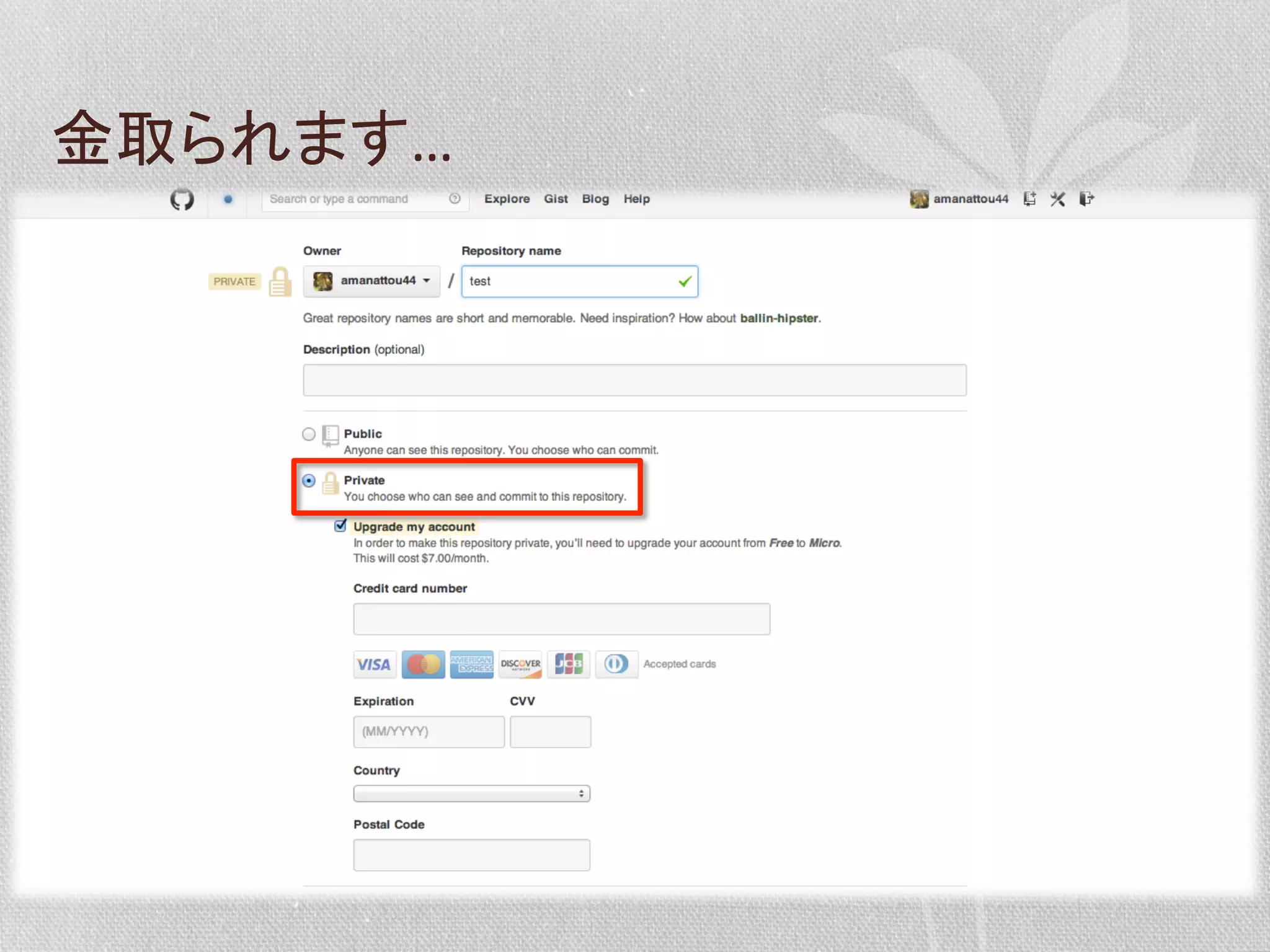Click the ballin-hipster suggestion link
This screenshot has width=1270, height=952.
click(x=779, y=319)
